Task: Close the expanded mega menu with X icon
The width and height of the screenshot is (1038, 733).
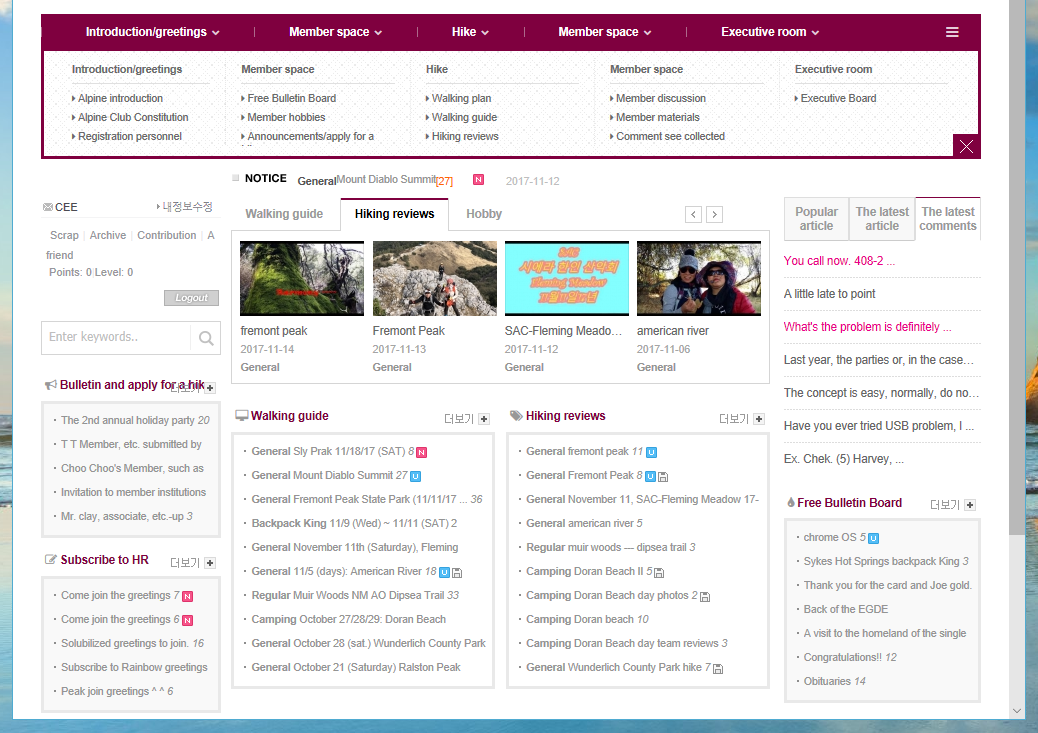Action: click(966, 146)
